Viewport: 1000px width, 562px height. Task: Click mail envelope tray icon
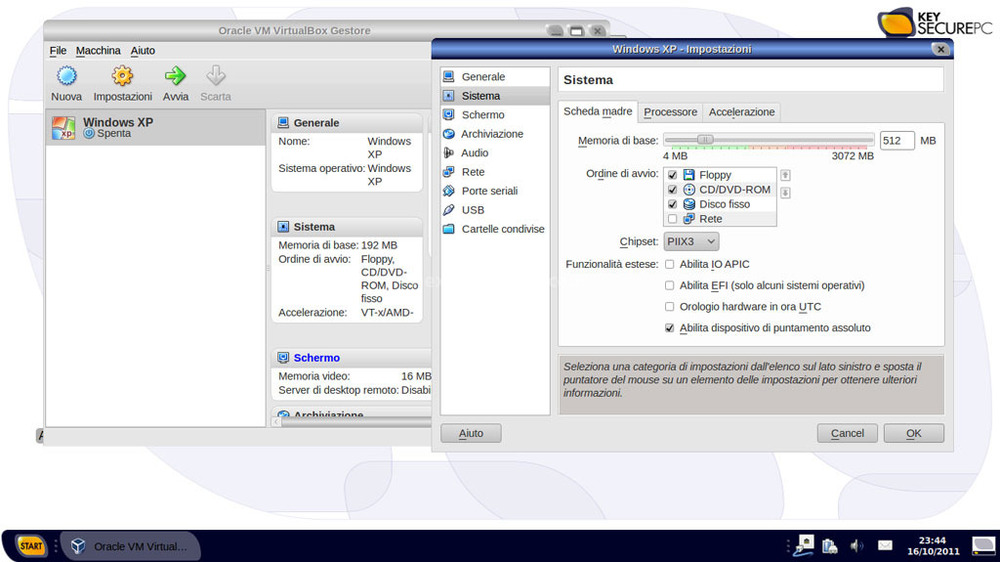point(885,545)
